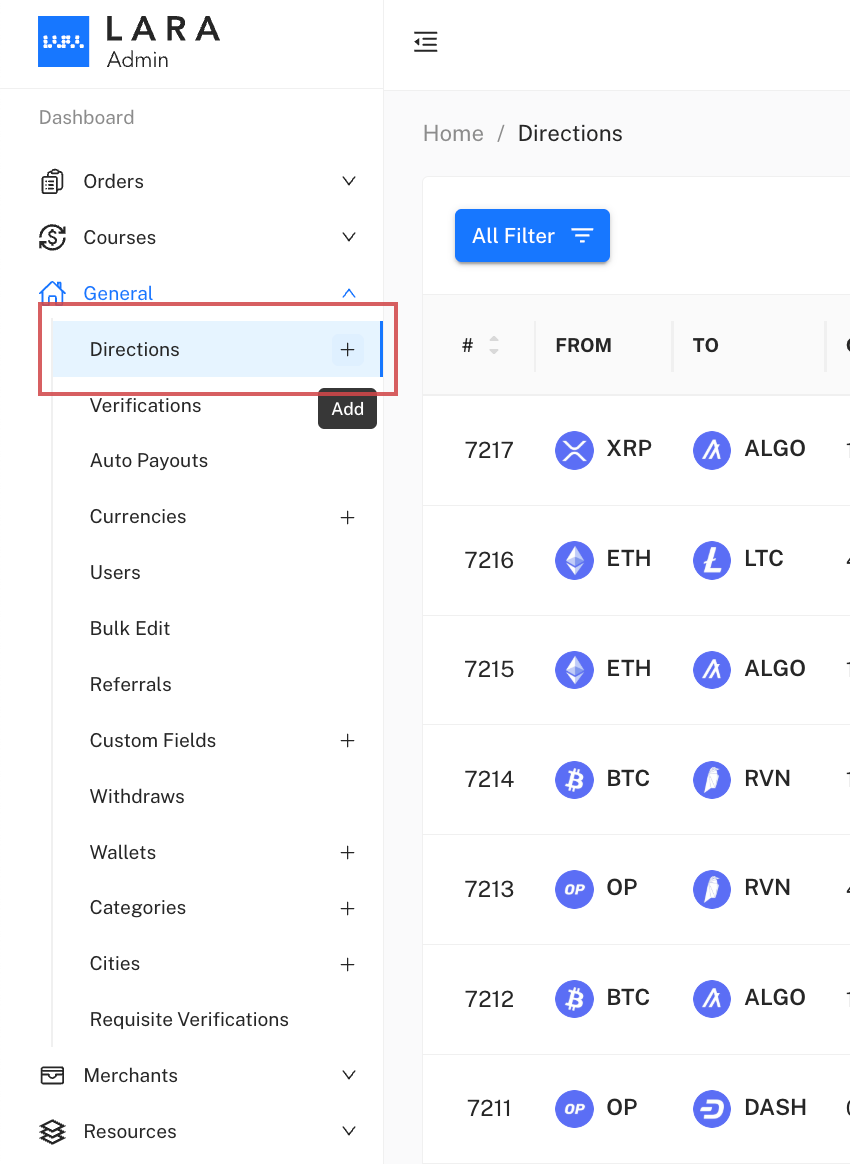Add a new city using the plus icon
850x1164 pixels.
[x=347, y=964]
